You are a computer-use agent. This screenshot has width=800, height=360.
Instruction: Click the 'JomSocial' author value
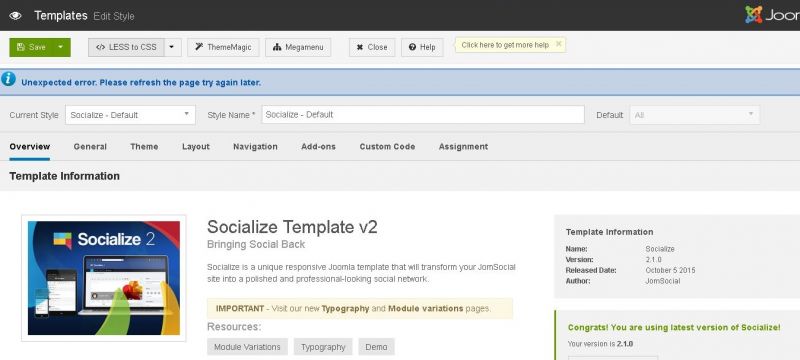coord(662,281)
